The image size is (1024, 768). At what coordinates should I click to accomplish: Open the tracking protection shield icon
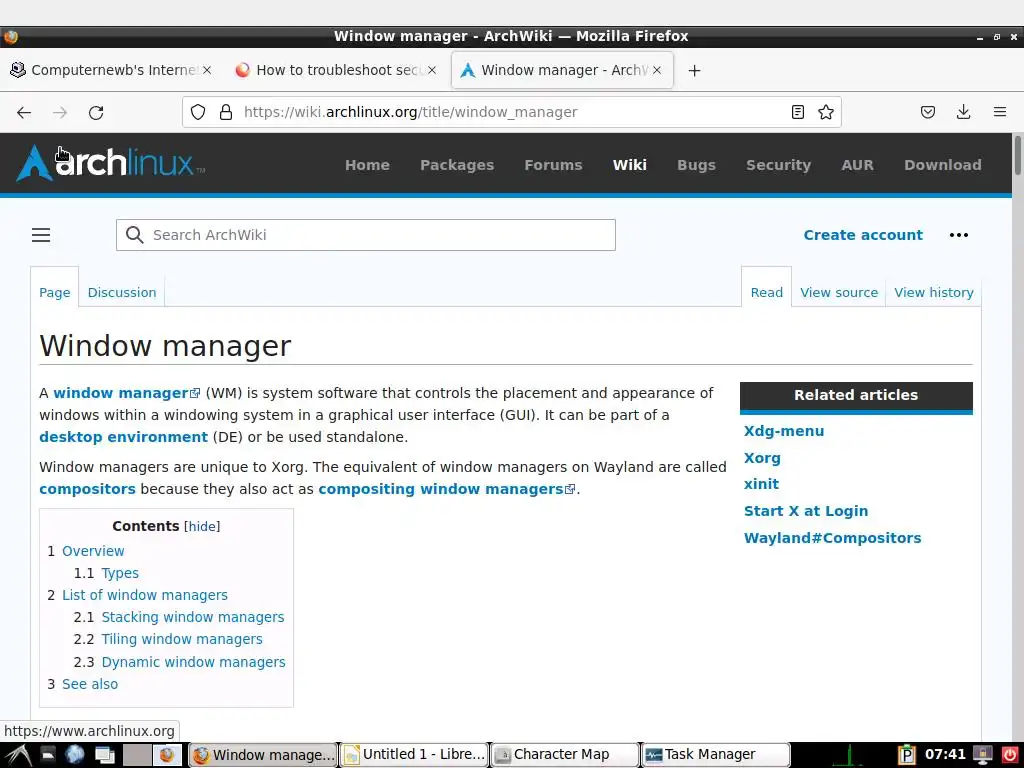(x=198, y=112)
